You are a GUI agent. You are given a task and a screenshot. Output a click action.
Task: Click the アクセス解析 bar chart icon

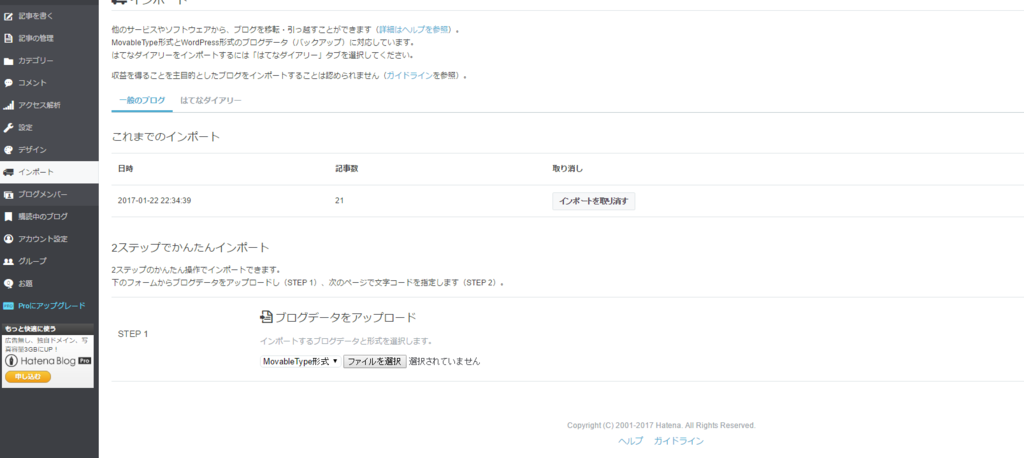pyautogui.click(x=8, y=105)
